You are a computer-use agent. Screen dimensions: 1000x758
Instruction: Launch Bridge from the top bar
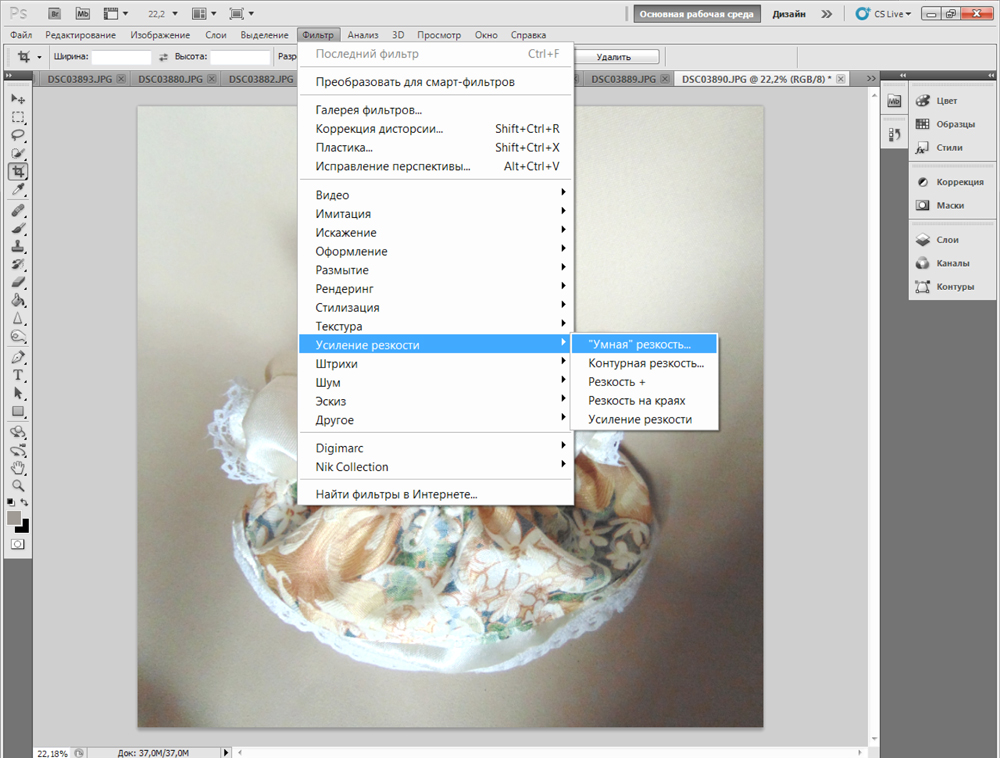click(55, 13)
